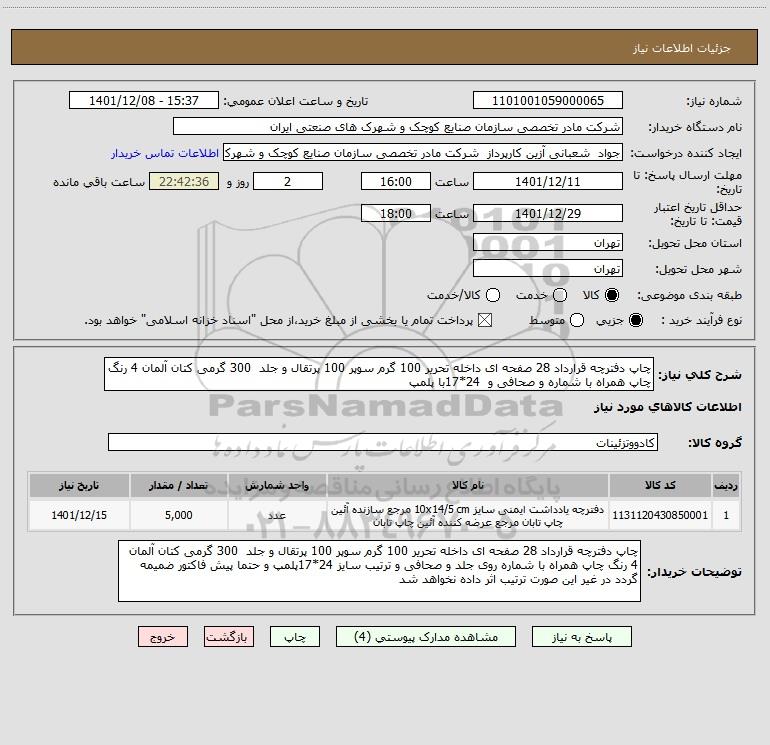Viewport: 770px width, 745px height.
Task: Select the کالا/خدمت radio button
Action: pos(493,295)
